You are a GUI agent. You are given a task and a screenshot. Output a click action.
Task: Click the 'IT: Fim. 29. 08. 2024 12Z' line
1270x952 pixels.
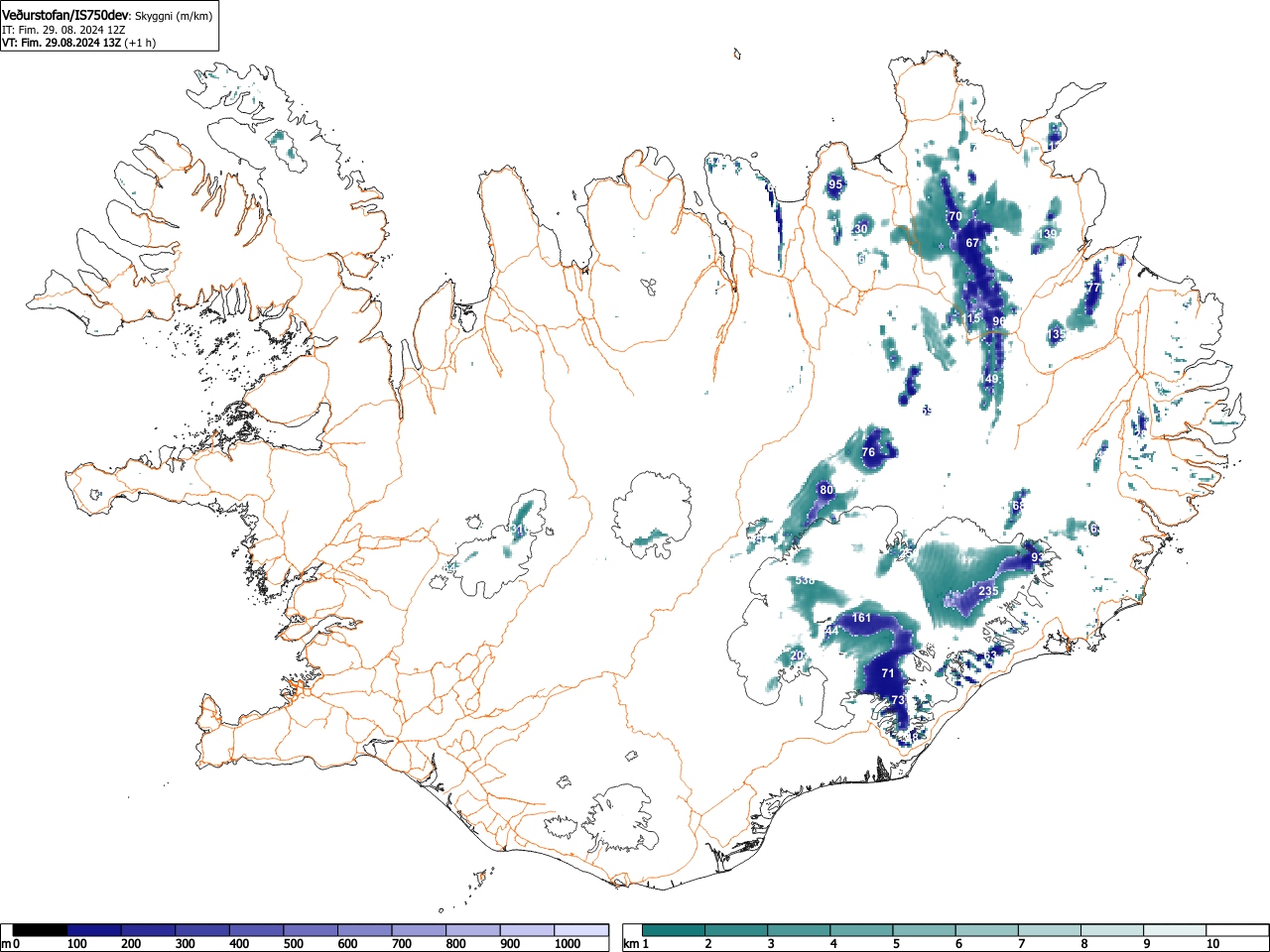pyautogui.click(x=63, y=30)
